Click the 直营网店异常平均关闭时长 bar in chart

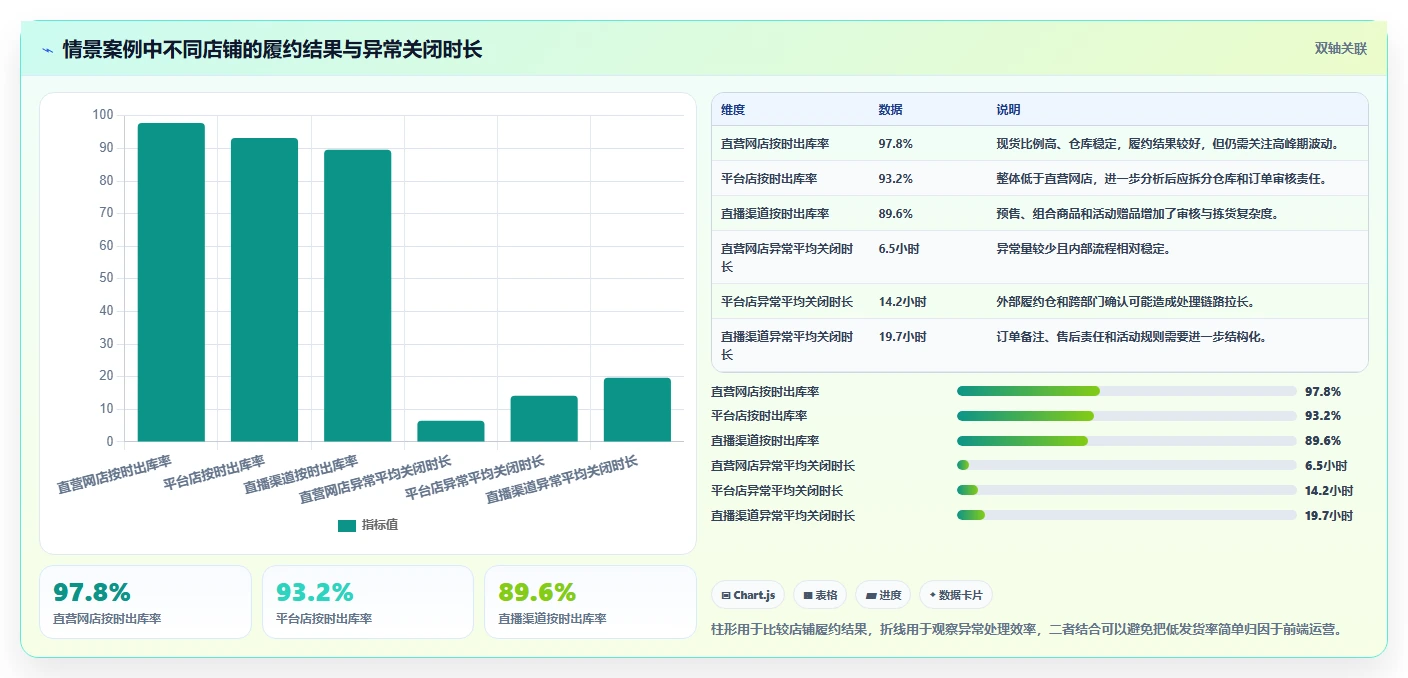tap(451, 431)
